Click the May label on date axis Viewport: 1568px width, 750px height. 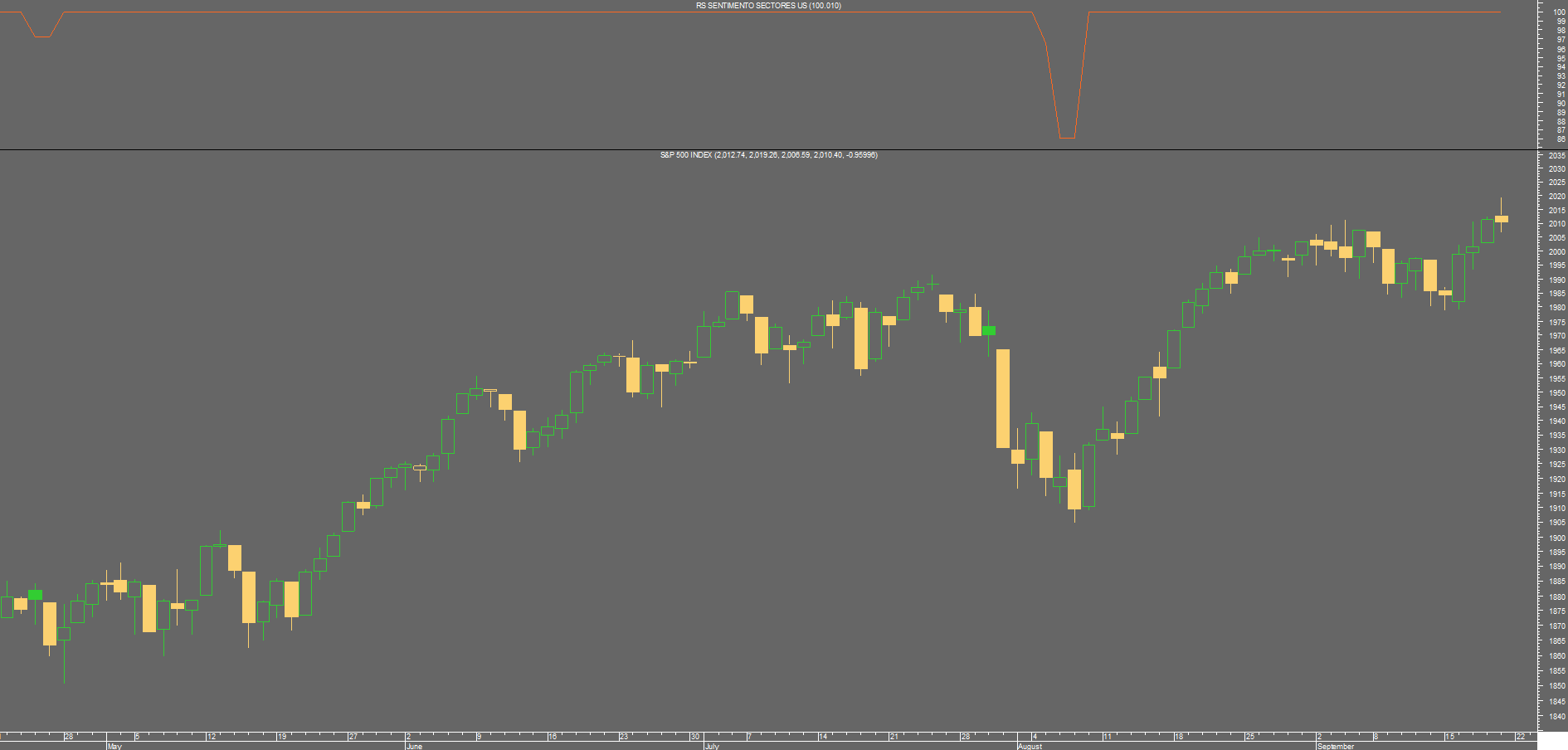(x=114, y=747)
